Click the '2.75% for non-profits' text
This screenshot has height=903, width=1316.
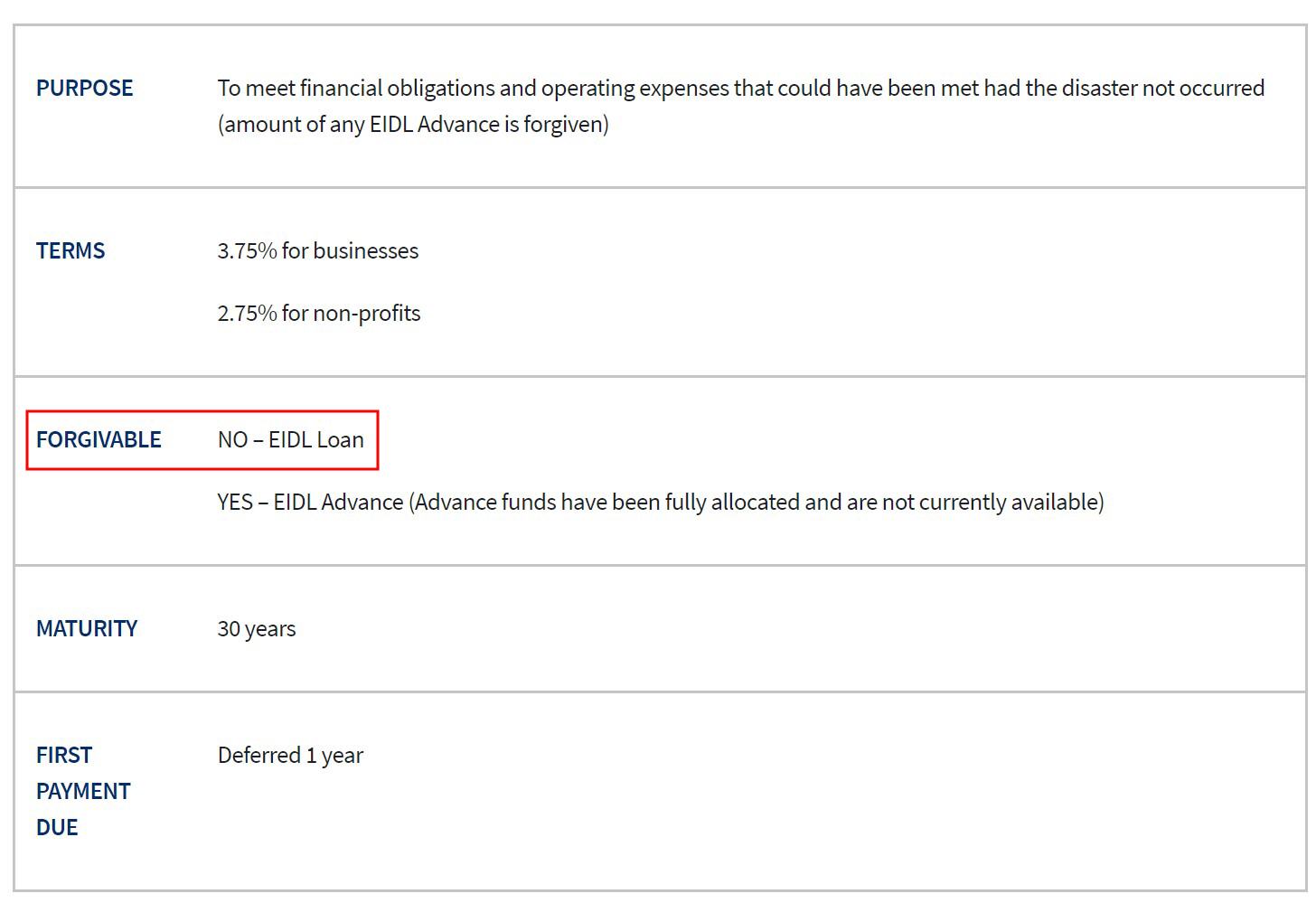click(319, 313)
